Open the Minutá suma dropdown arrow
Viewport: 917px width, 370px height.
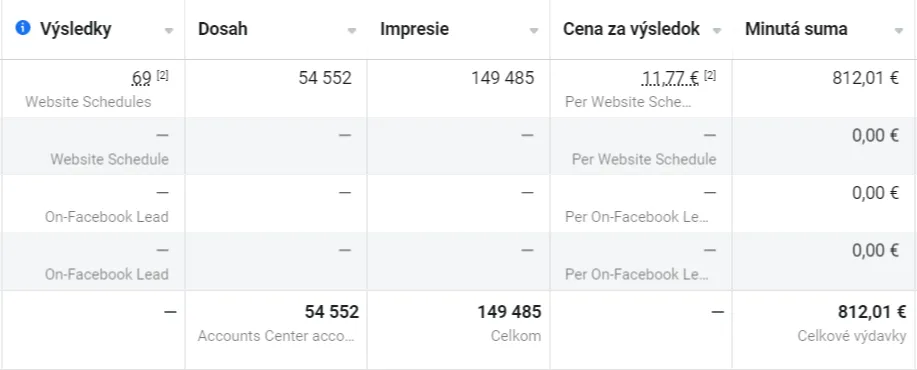tap(899, 31)
